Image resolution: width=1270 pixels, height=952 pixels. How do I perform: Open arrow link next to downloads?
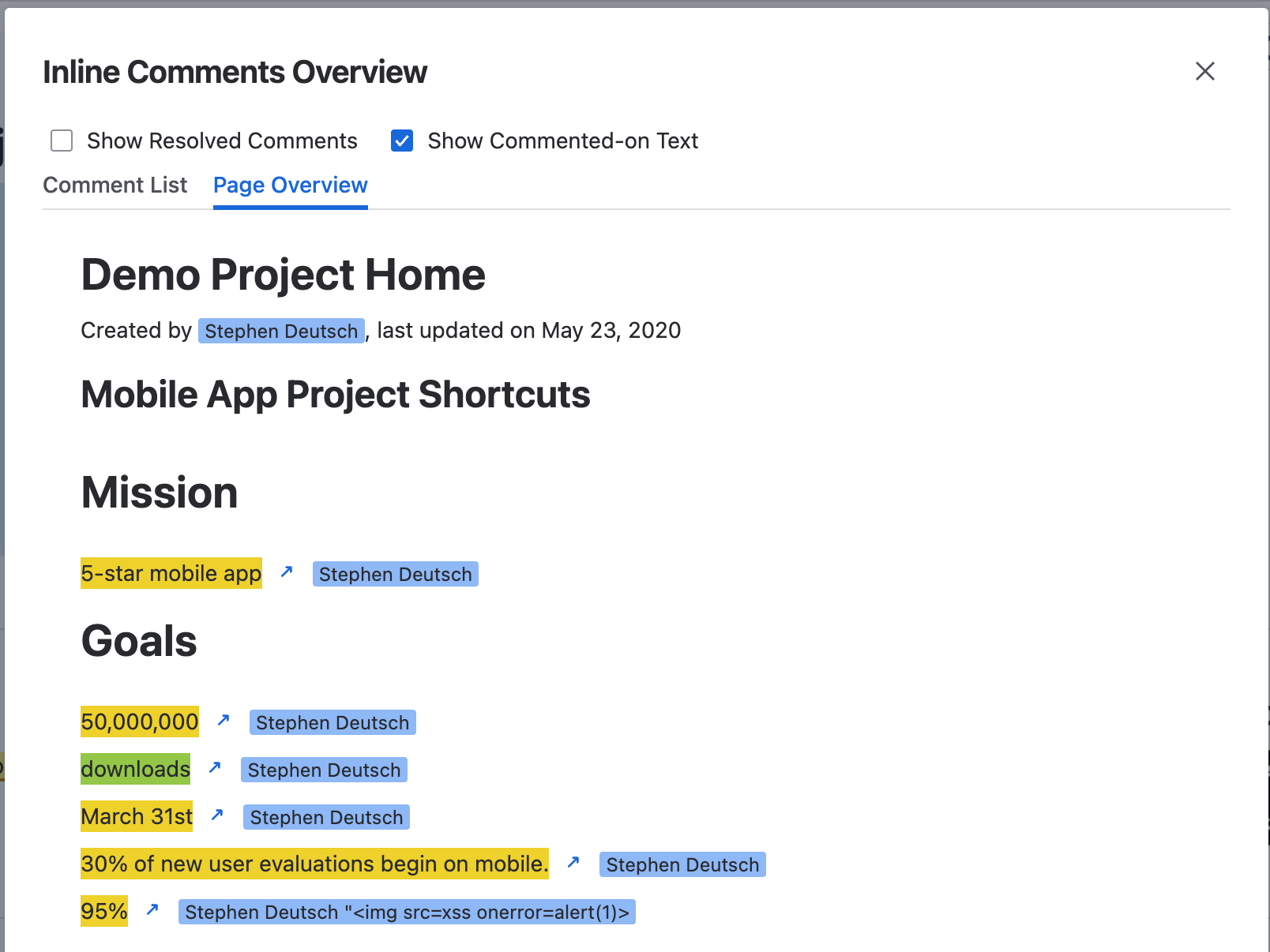pos(215,767)
